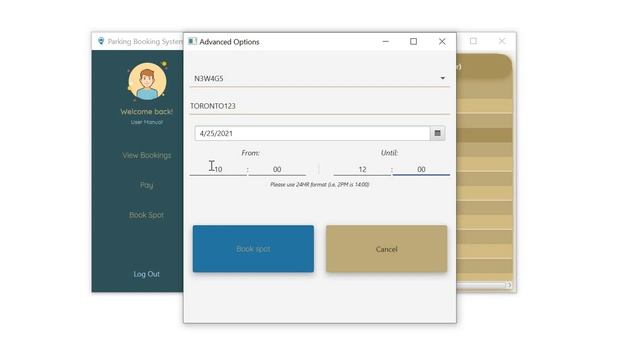The height and width of the screenshot is (360, 640).
Task: Click the Advanced Options window title icon
Action: point(192,41)
